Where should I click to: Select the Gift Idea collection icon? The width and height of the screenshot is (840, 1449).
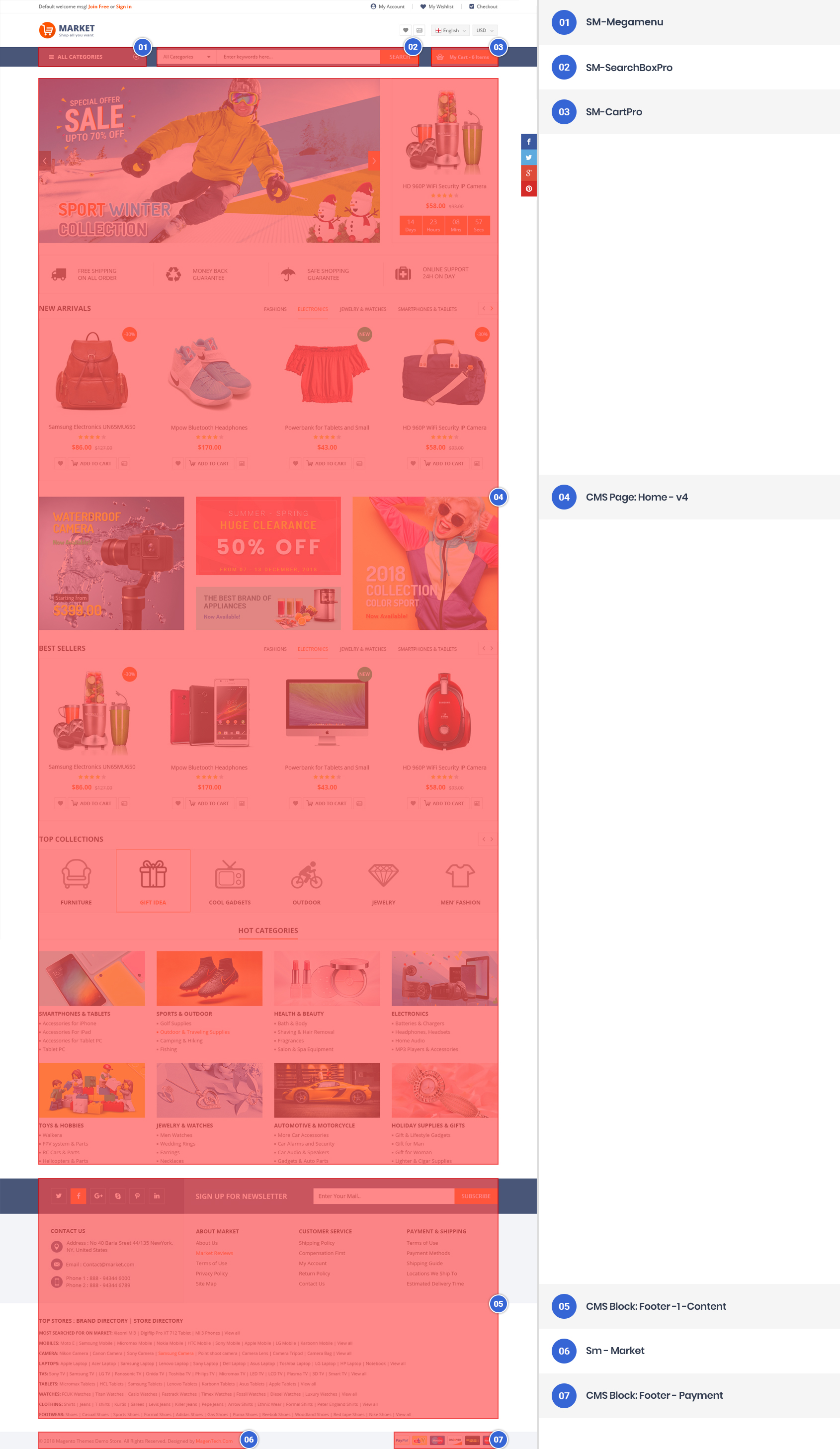coord(153,880)
